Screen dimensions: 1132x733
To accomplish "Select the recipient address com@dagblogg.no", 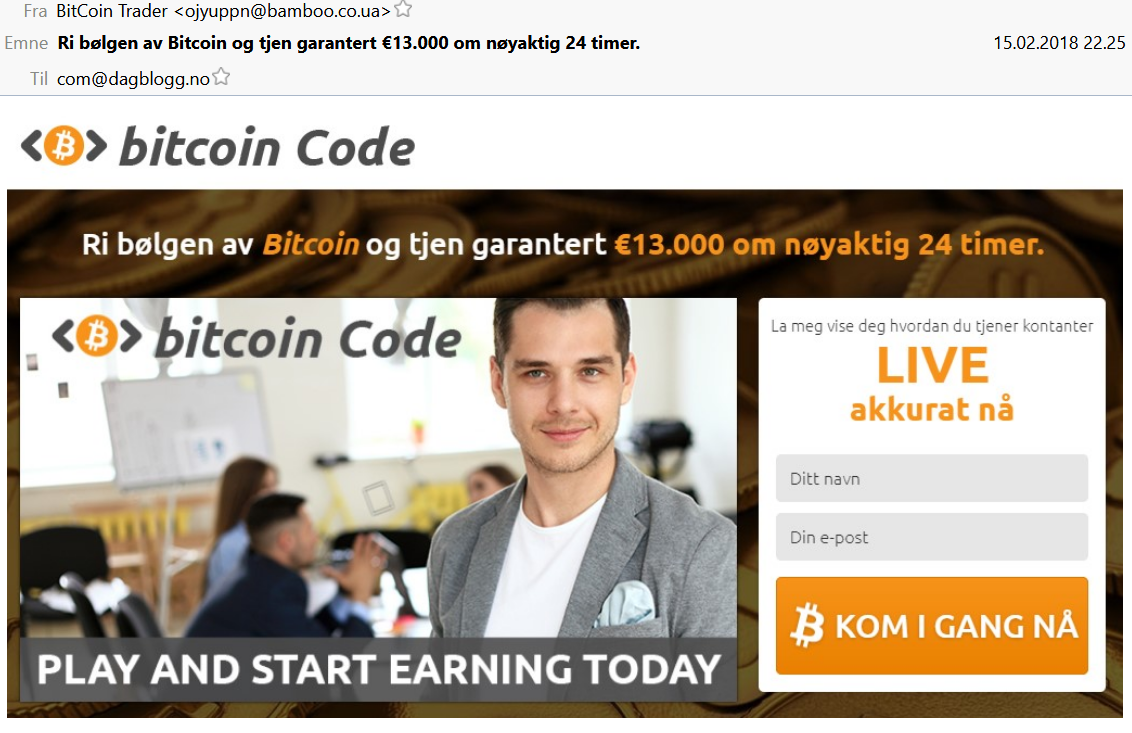I will point(133,78).
